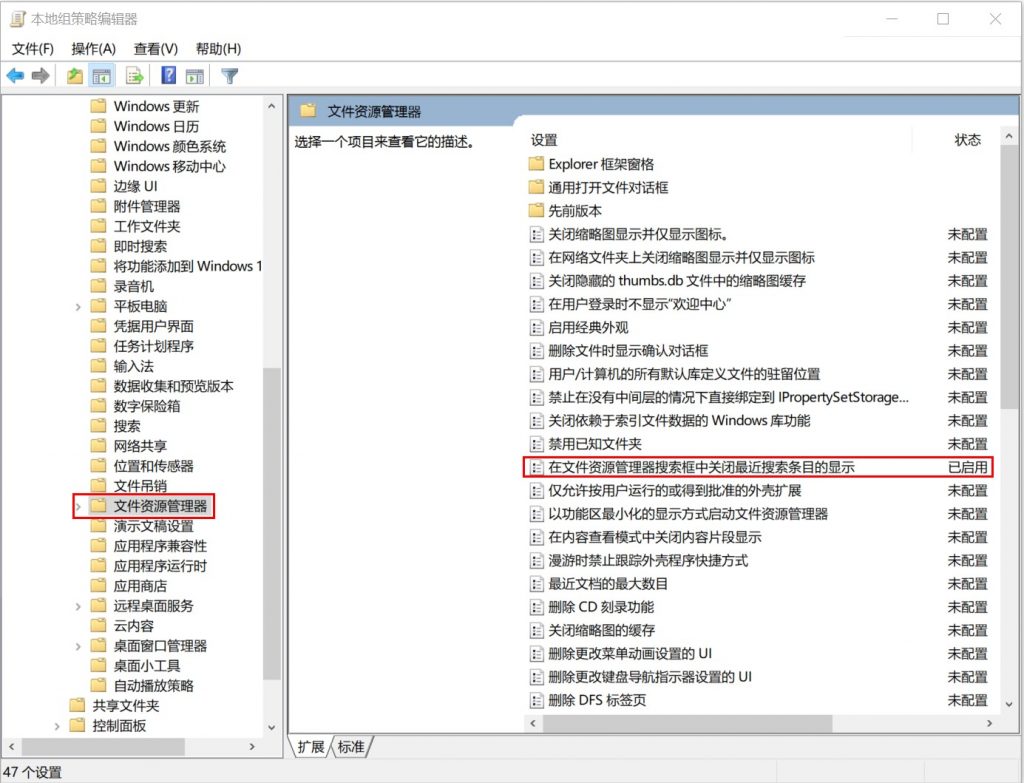Viewport: 1024px width, 783px height.
Task: Toggle the Show/Hide Action Pane icon
Action: pos(195,76)
